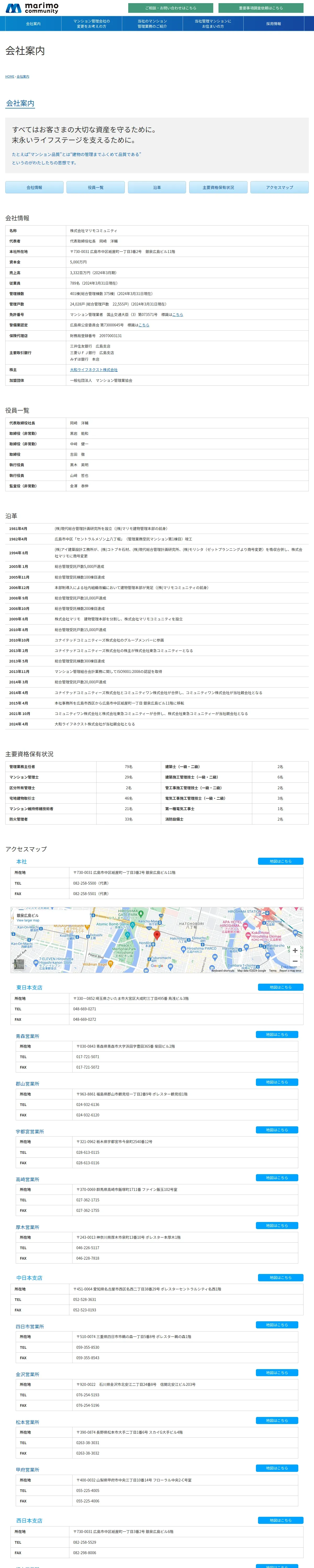Image resolution: width=314 pixels, height=1568 pixels.
Task: Open 地図はこちら for 厚木営業所
Action: pos(277,1226)
